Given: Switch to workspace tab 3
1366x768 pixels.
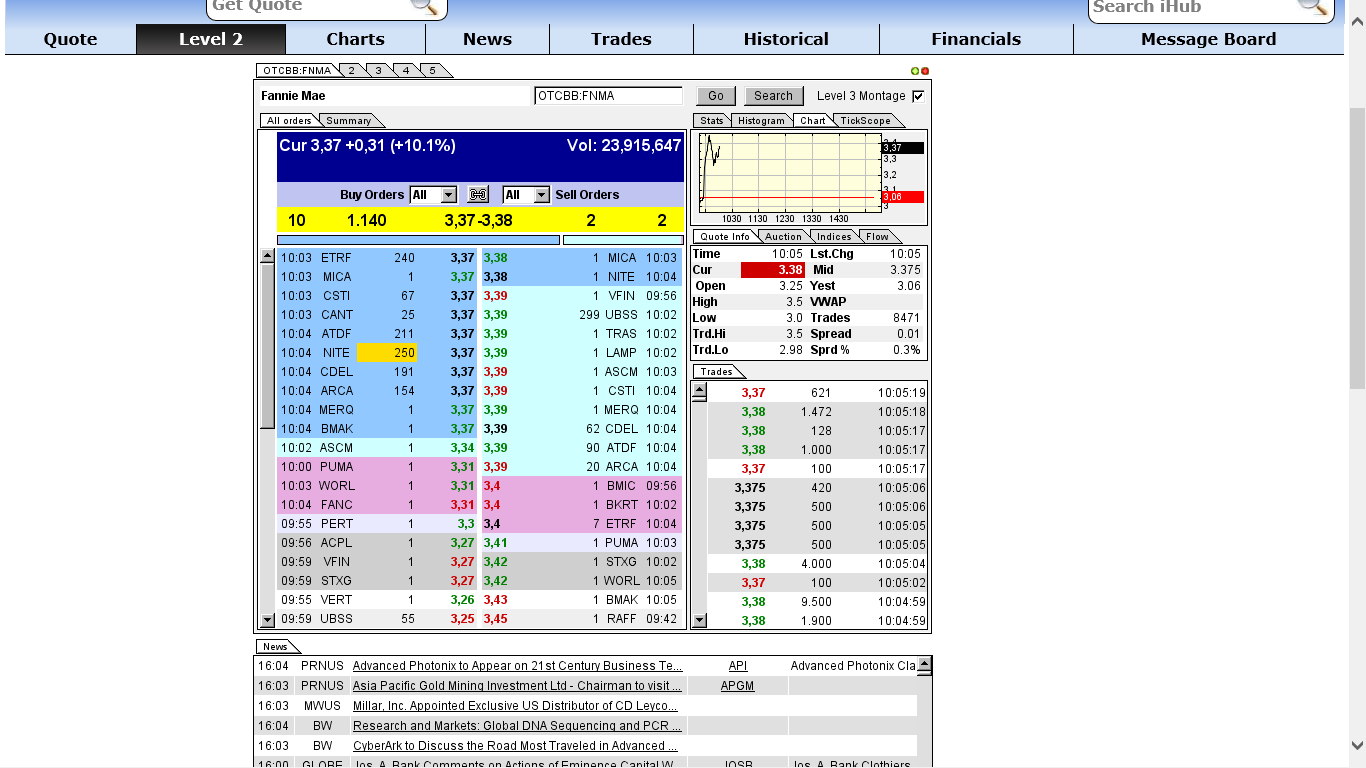Looking at the screenshot, I should [379, 71].
